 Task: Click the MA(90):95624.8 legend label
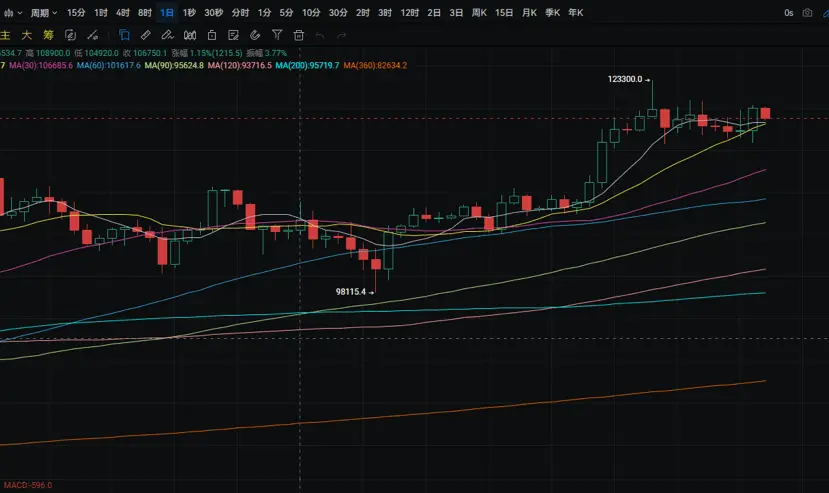pos(174,66)
